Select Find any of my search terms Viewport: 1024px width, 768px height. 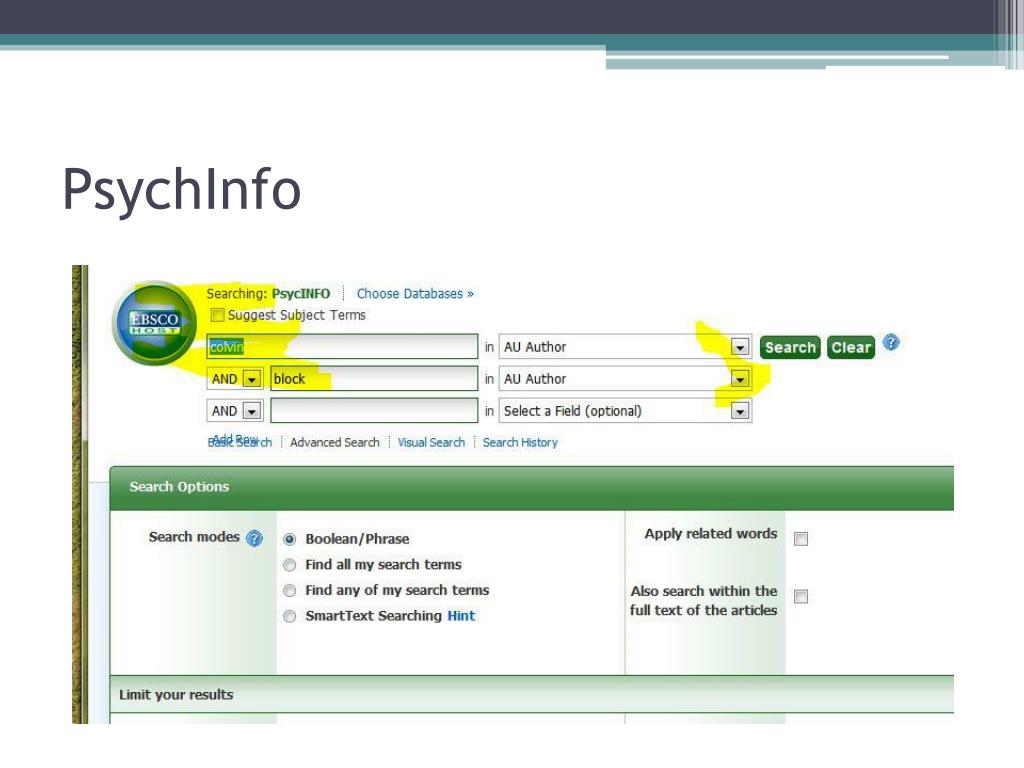[290, 590]
